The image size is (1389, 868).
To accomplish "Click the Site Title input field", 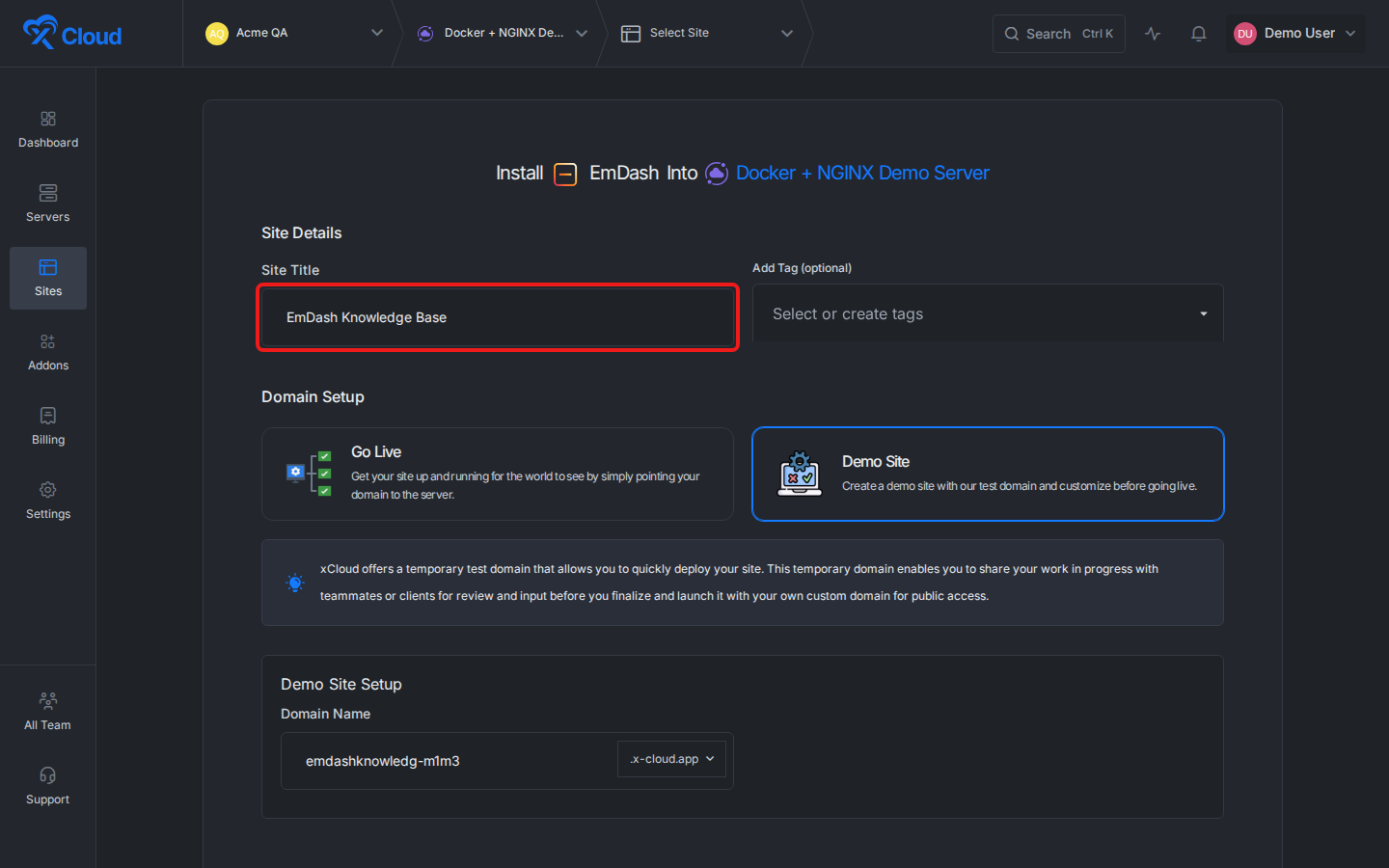I will pos(498,317).
